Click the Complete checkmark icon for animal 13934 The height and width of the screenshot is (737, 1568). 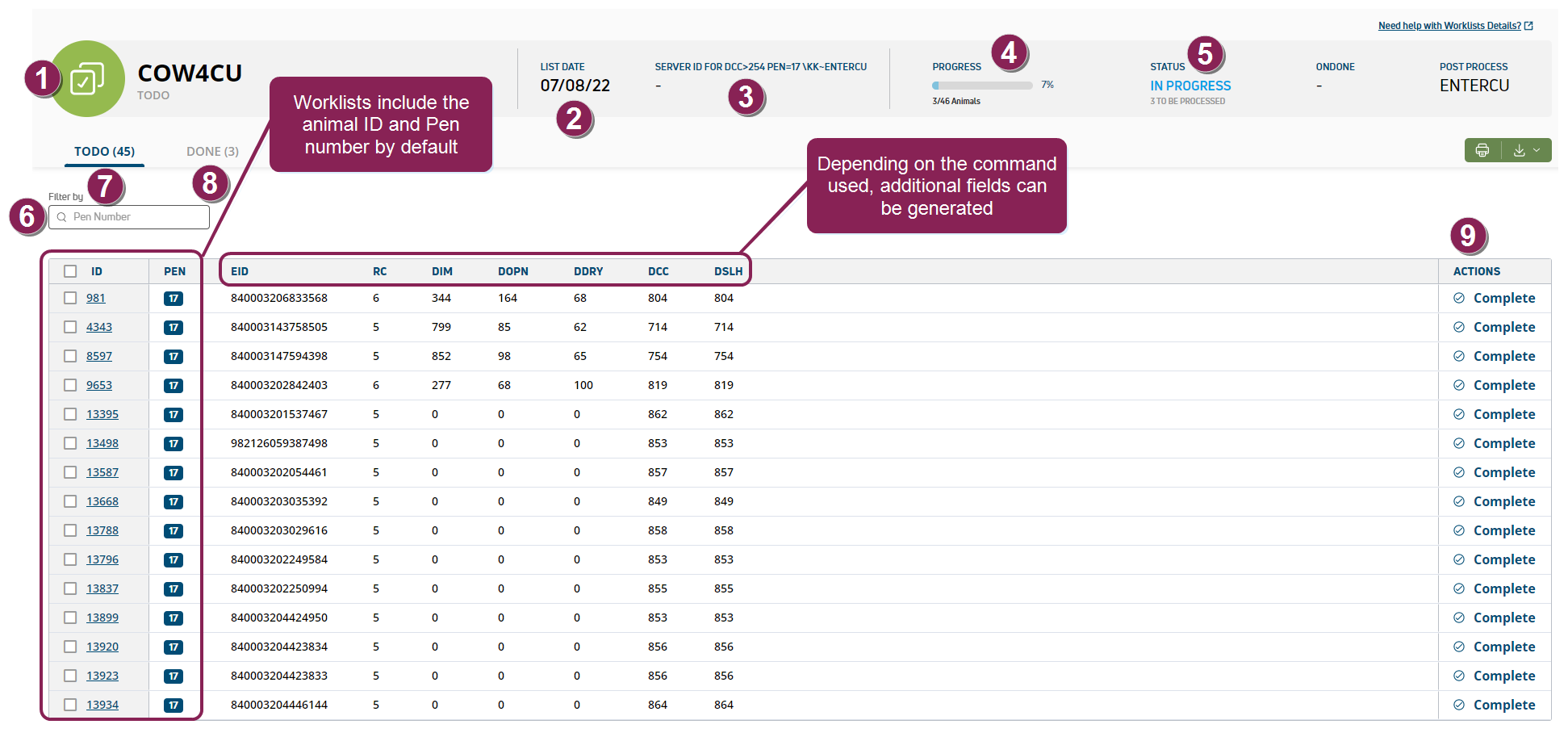pyautogui.click(x=1458, y=705)
